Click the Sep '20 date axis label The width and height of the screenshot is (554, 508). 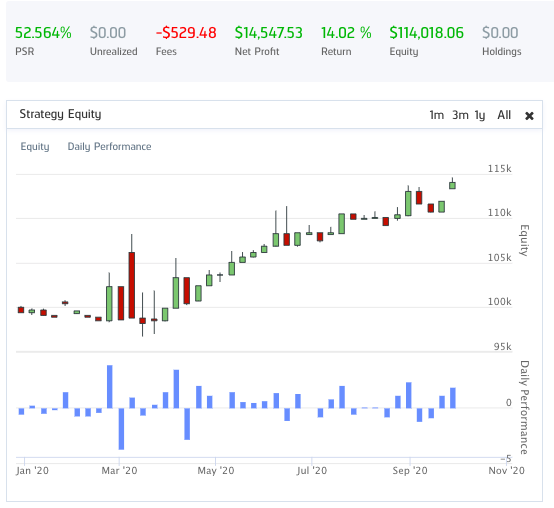[x=410, y=471]
